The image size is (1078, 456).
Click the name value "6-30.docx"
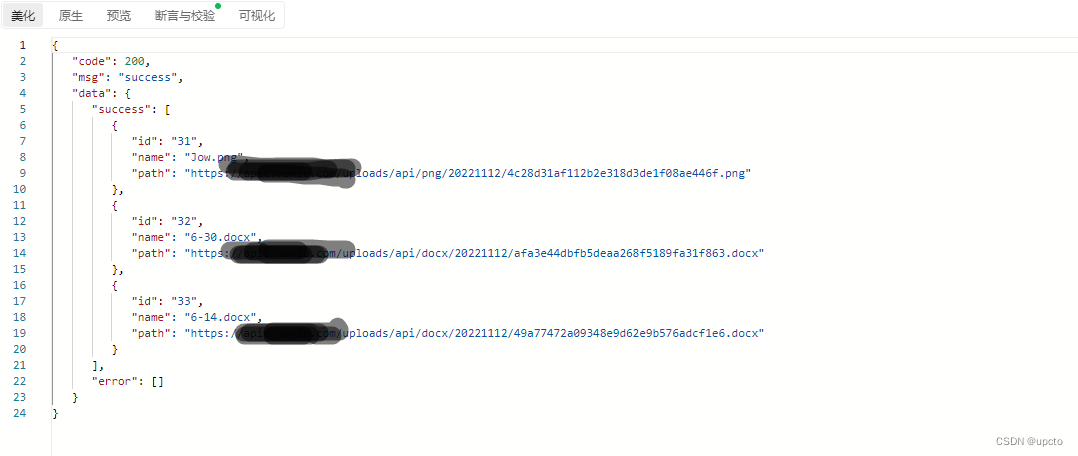tap(220, 237)
